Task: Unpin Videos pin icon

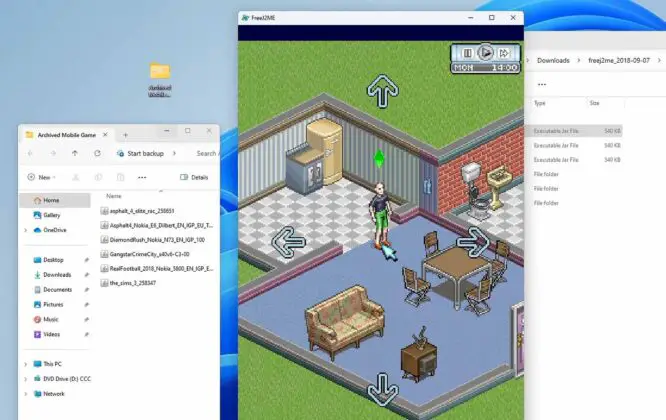Action: [x=86, y=335]
